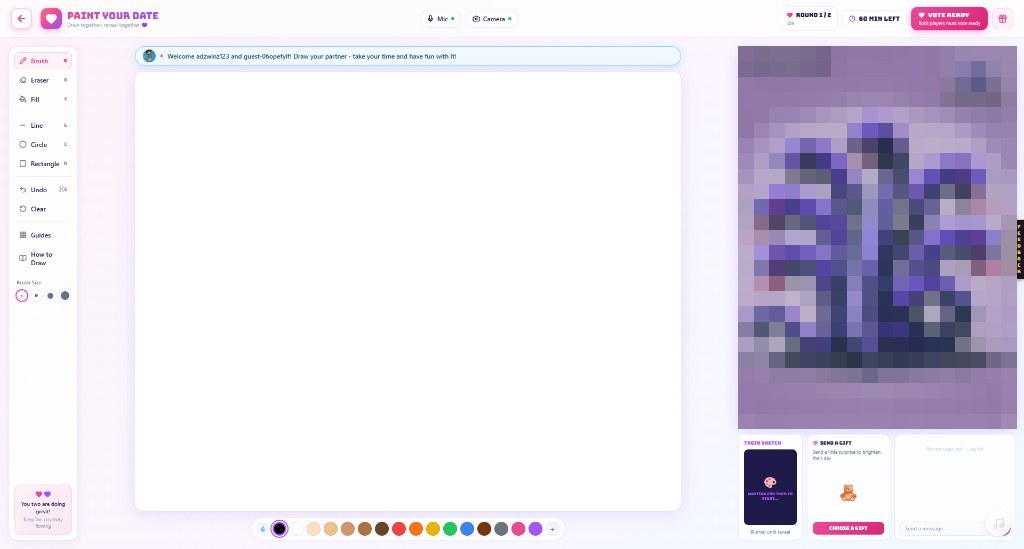Image resolution: width=1024 pixels, height=549 pixels.
Task: Pick the white color swatch
Action: click(296, 529)
